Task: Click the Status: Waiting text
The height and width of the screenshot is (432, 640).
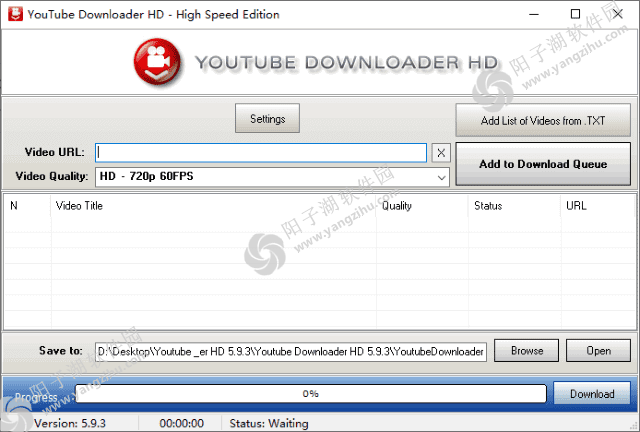Action: (269, 423)
